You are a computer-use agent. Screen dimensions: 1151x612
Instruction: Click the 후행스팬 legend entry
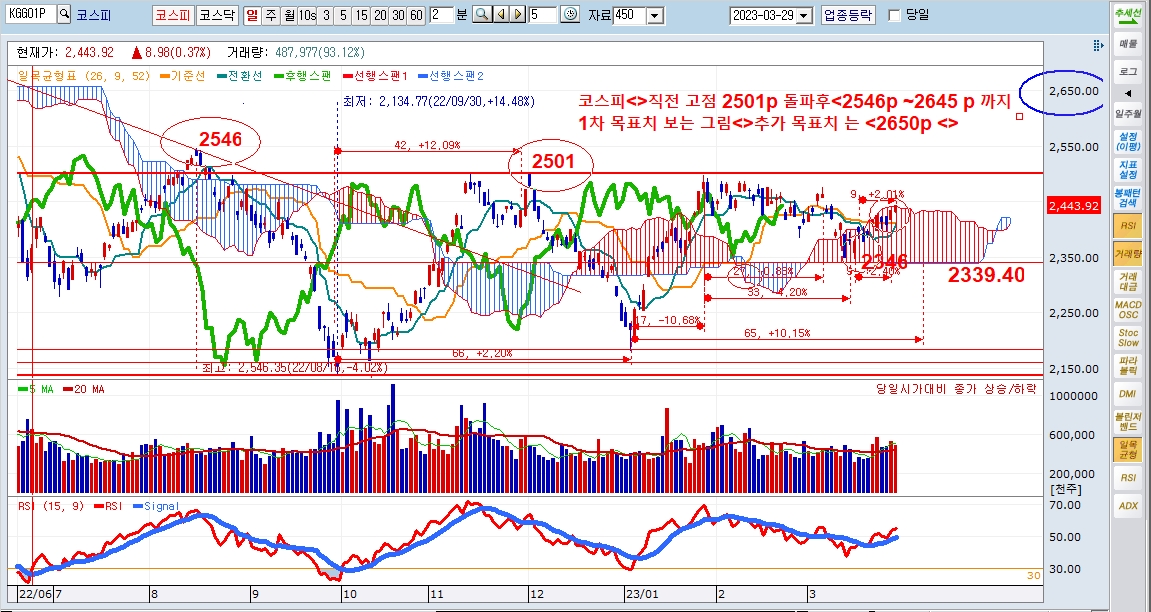[303, 76]
